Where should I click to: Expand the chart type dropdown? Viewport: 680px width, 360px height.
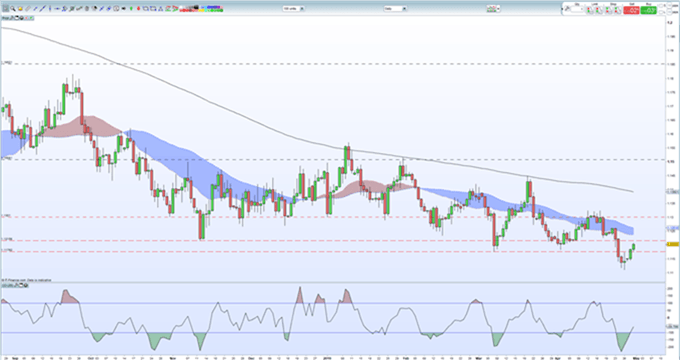pos(493,9)
